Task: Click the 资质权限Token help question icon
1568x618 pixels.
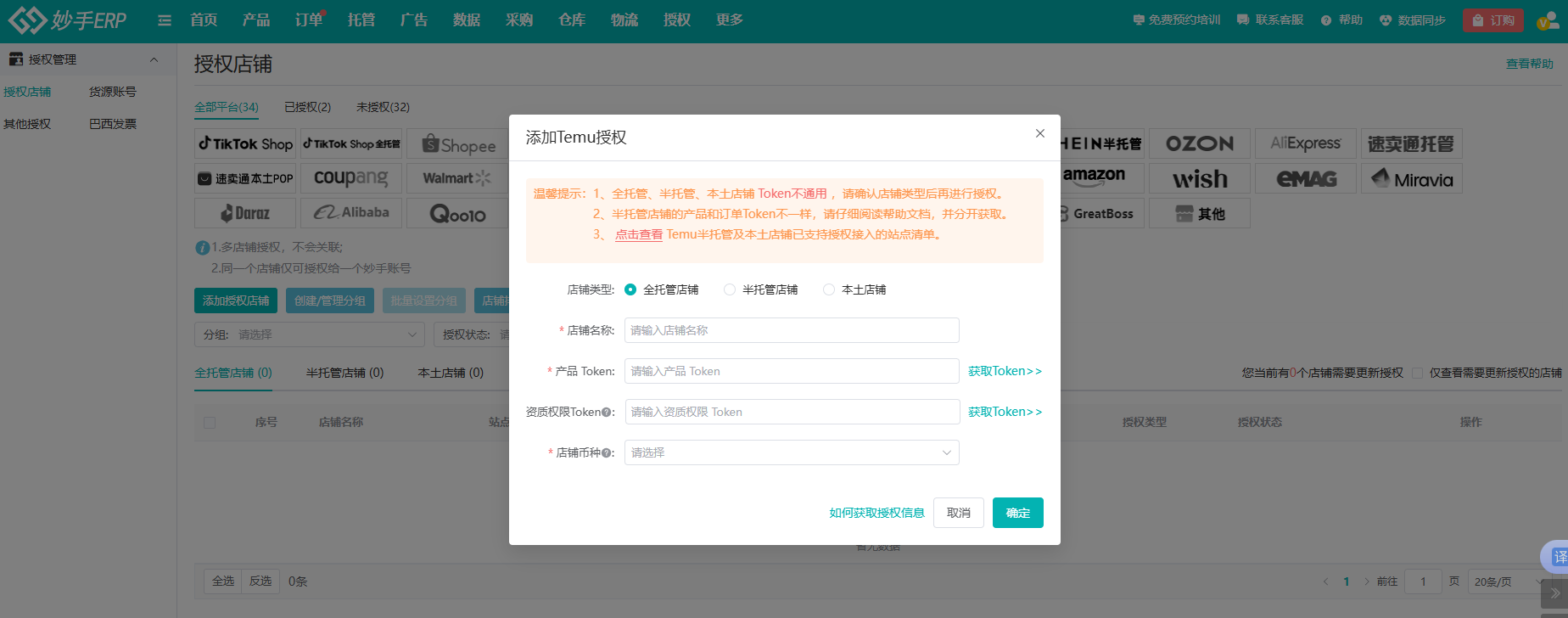Action: [x=607, y=413]
